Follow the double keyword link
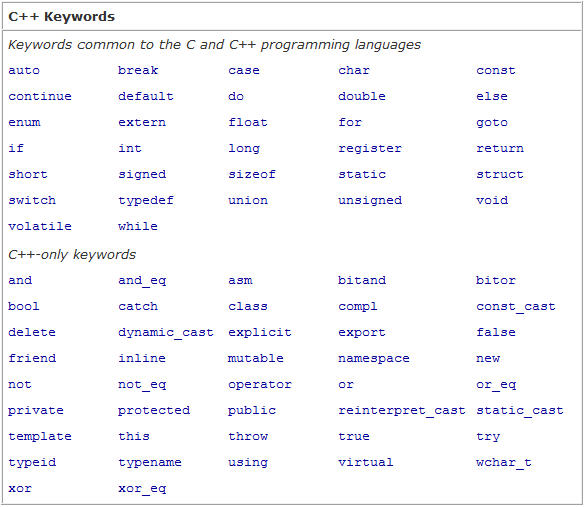Screen dimensions: 584x507 (x=362, y=96)
